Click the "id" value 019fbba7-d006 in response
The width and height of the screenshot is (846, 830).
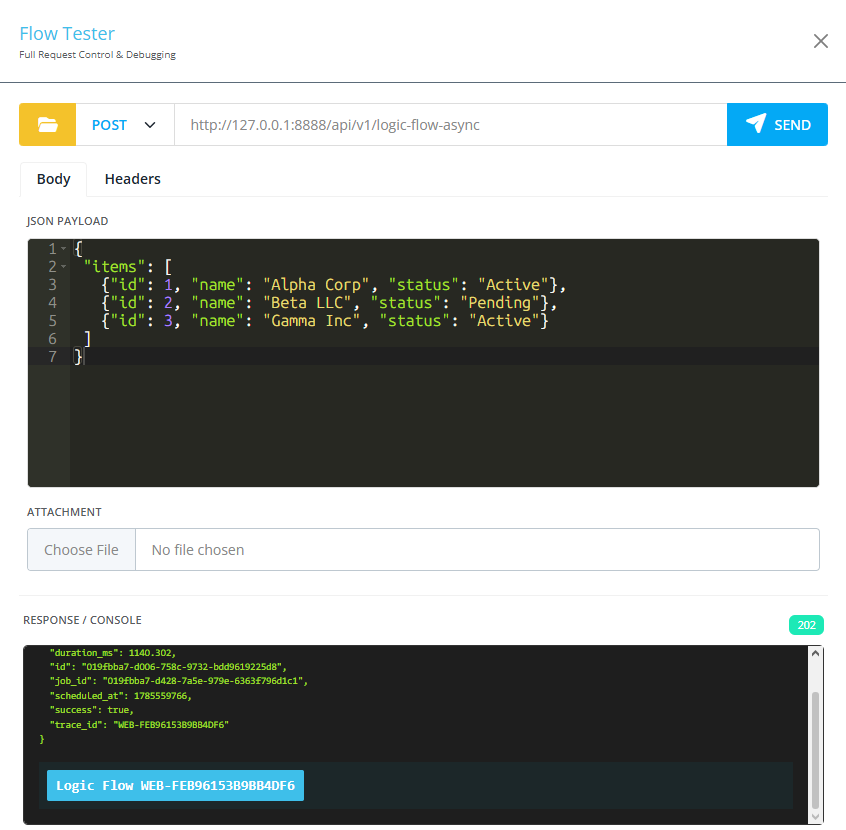(x=183, y=667)
